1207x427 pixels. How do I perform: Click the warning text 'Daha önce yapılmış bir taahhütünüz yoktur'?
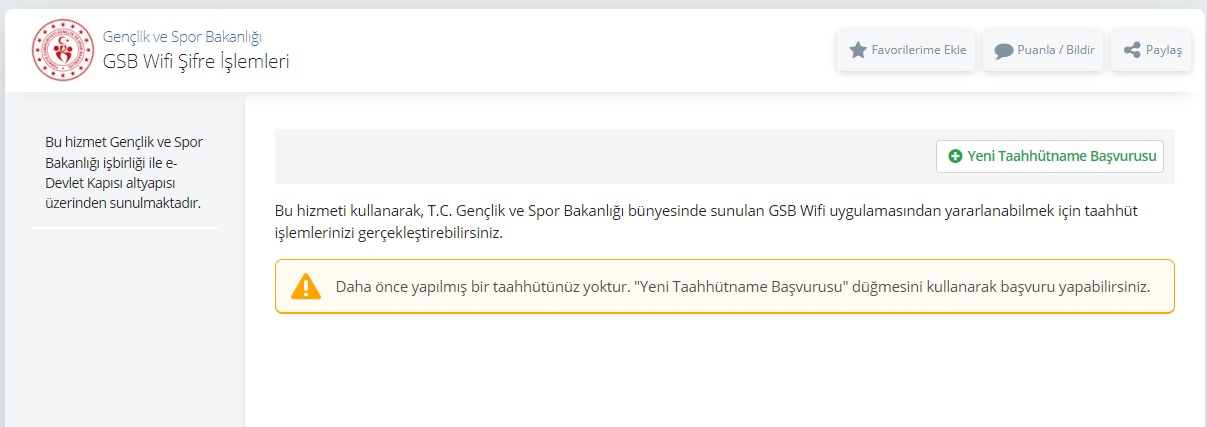(x=483, y=286)
